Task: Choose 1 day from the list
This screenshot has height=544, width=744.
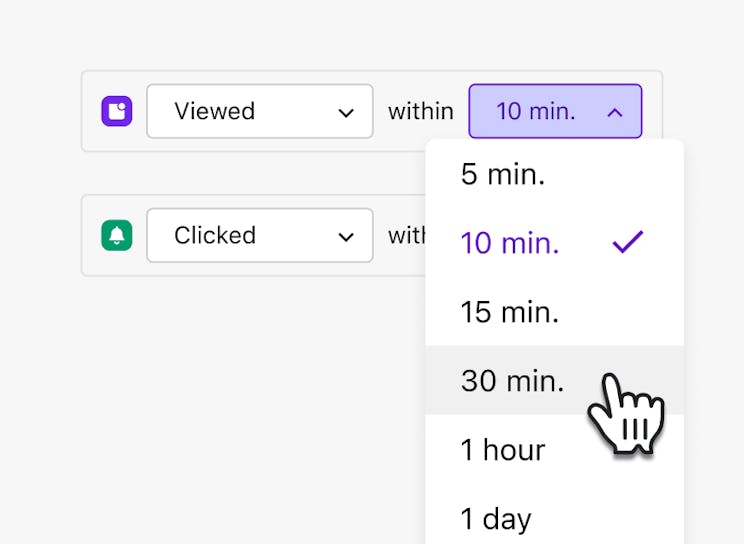Action: pyautogui.click(x=554, y=515)
